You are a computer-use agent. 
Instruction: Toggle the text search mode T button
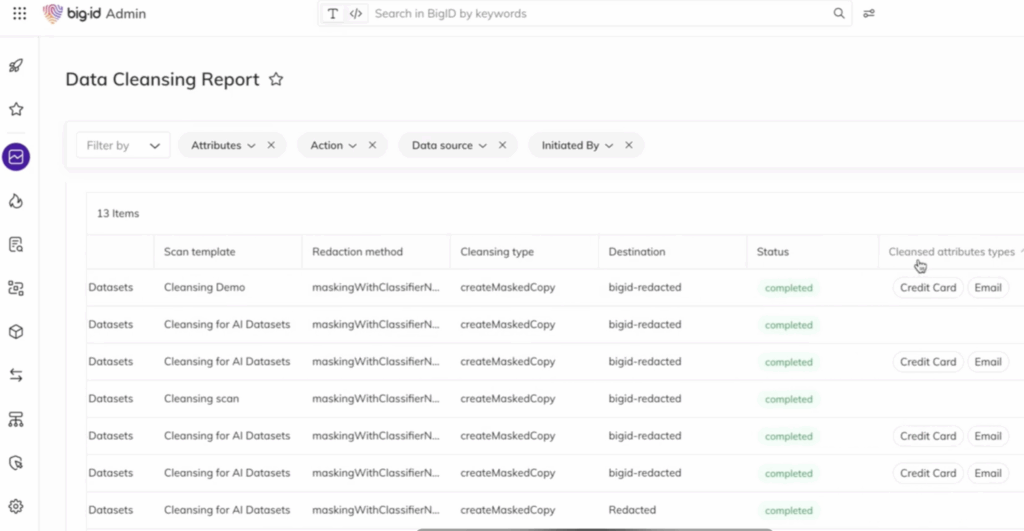point(333,14)
